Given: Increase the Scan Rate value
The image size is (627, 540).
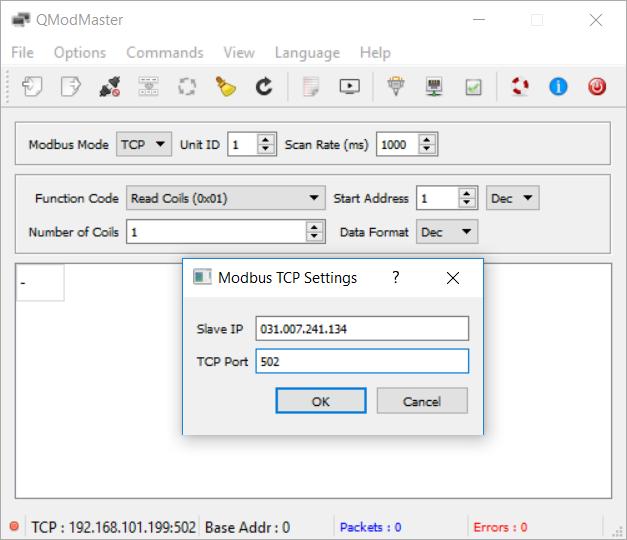Looking at the screenshot, I should pos(427,139).
